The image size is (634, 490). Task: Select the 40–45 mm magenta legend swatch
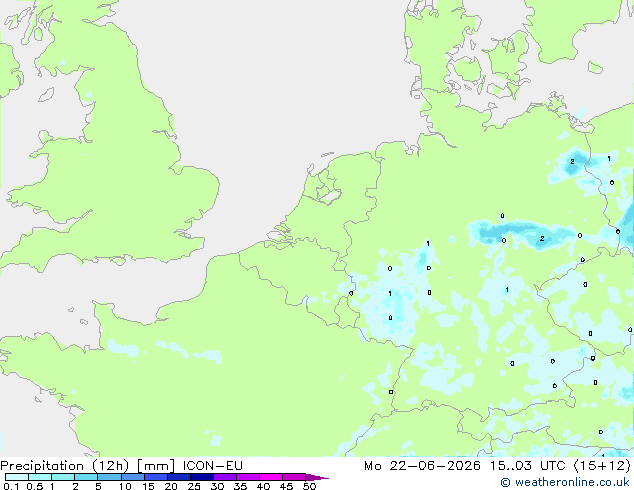271,477
